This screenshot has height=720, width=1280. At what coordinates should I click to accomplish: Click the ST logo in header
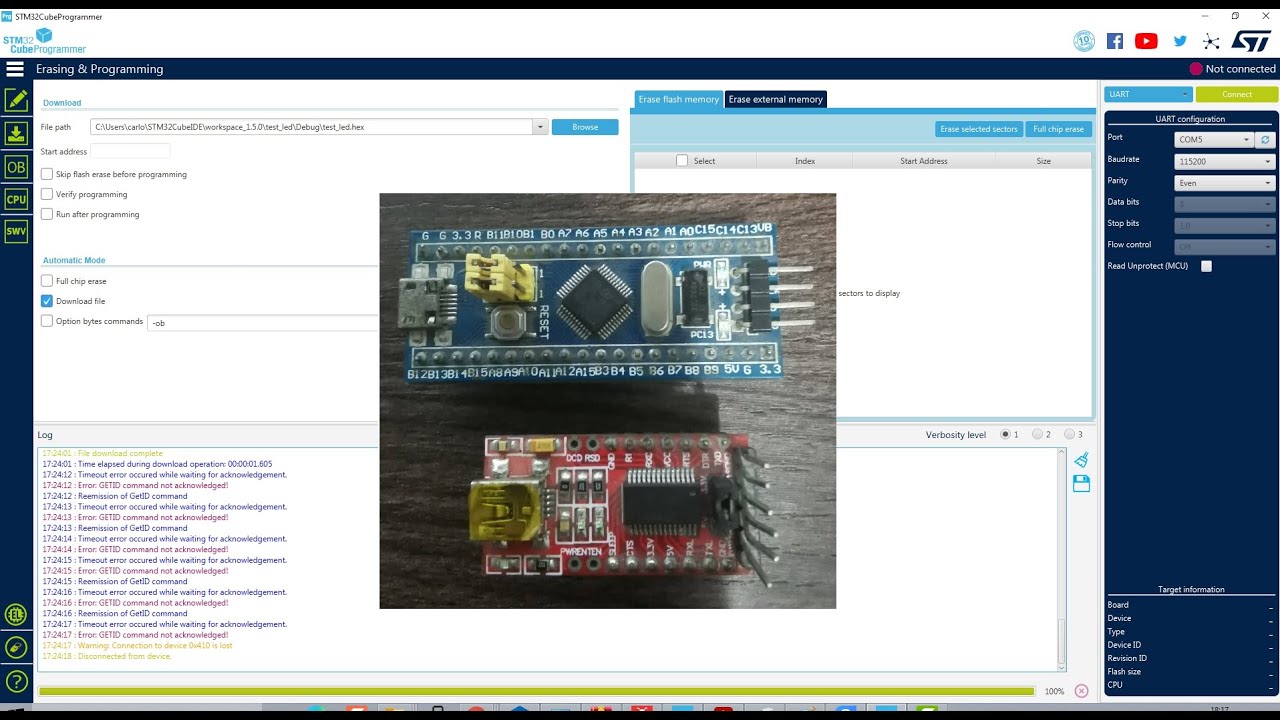(1251, 41)
